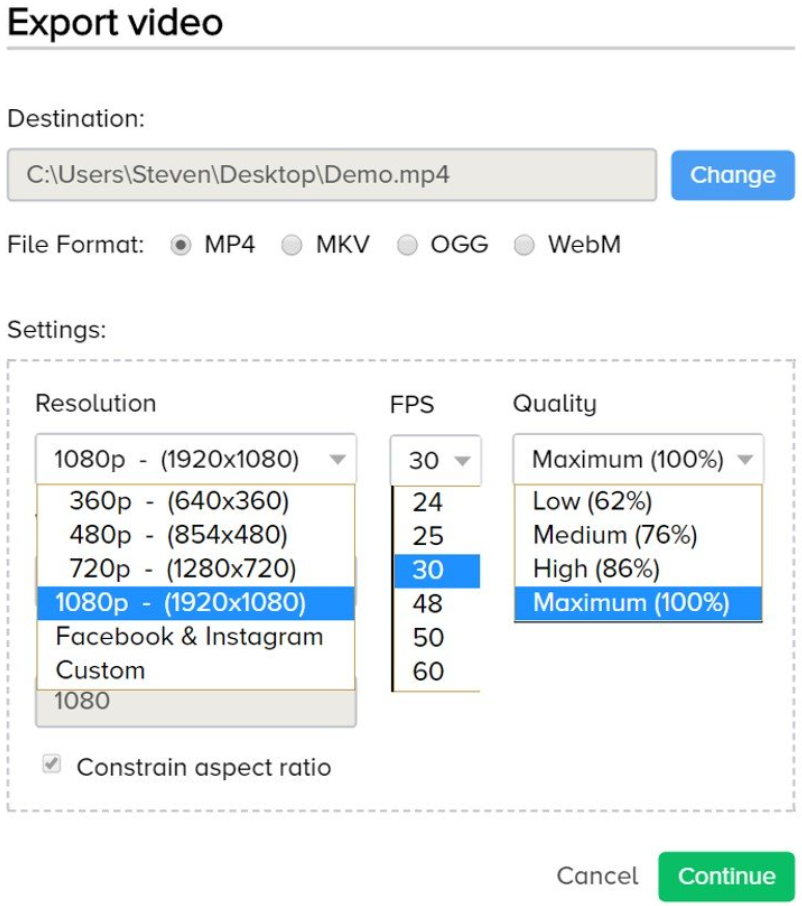Image resolution: width=802 pixels, height=906 pixels.
Task: Click the FPS dropdown arrow
Action: tap(462, 461)
